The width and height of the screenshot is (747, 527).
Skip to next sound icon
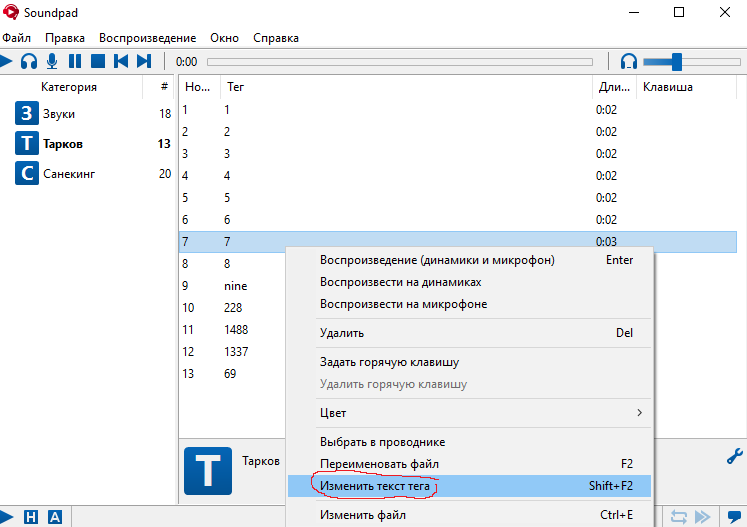point(144,61)
